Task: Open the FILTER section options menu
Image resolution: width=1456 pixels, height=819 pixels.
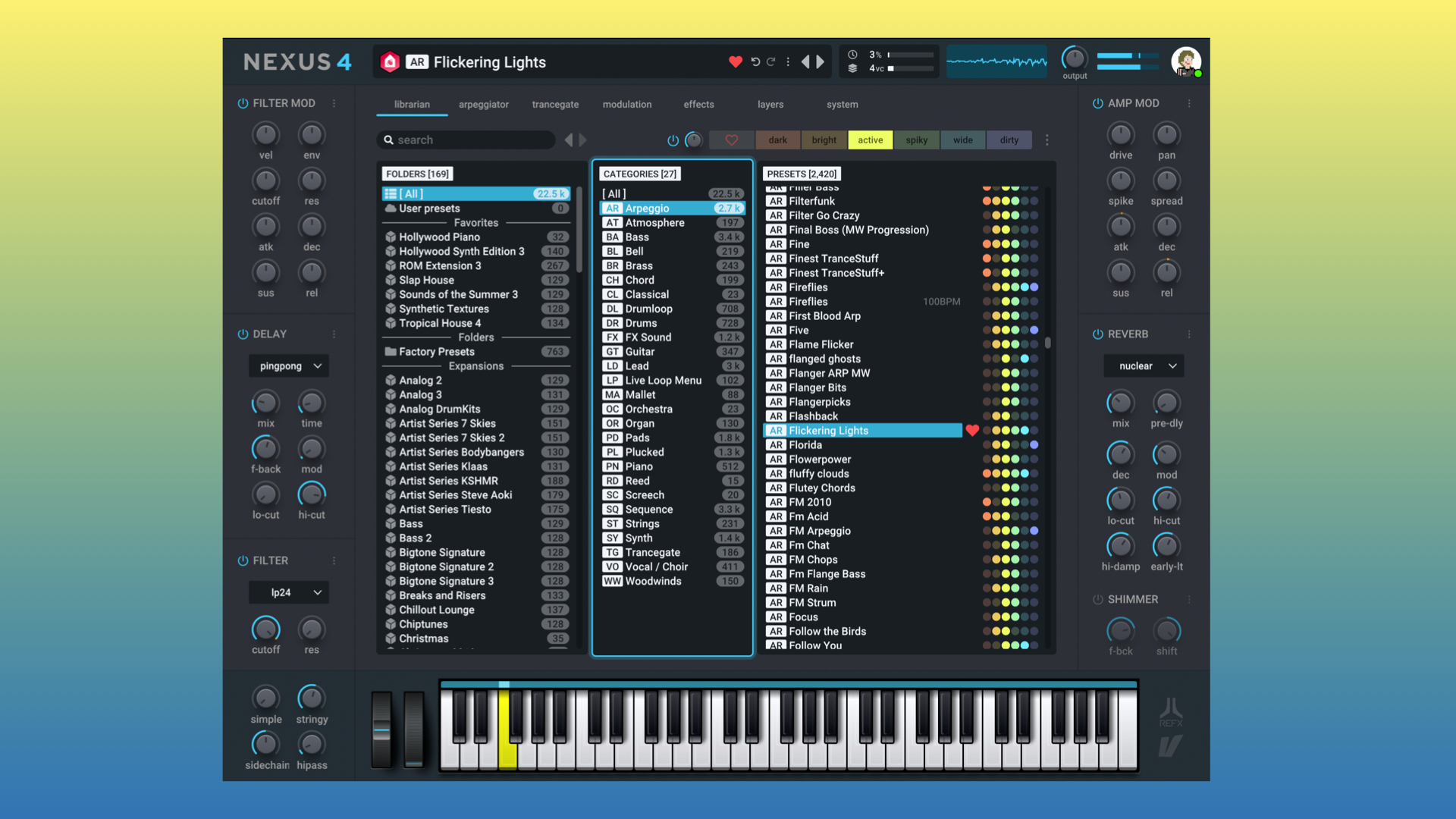Action: (334, 561)
